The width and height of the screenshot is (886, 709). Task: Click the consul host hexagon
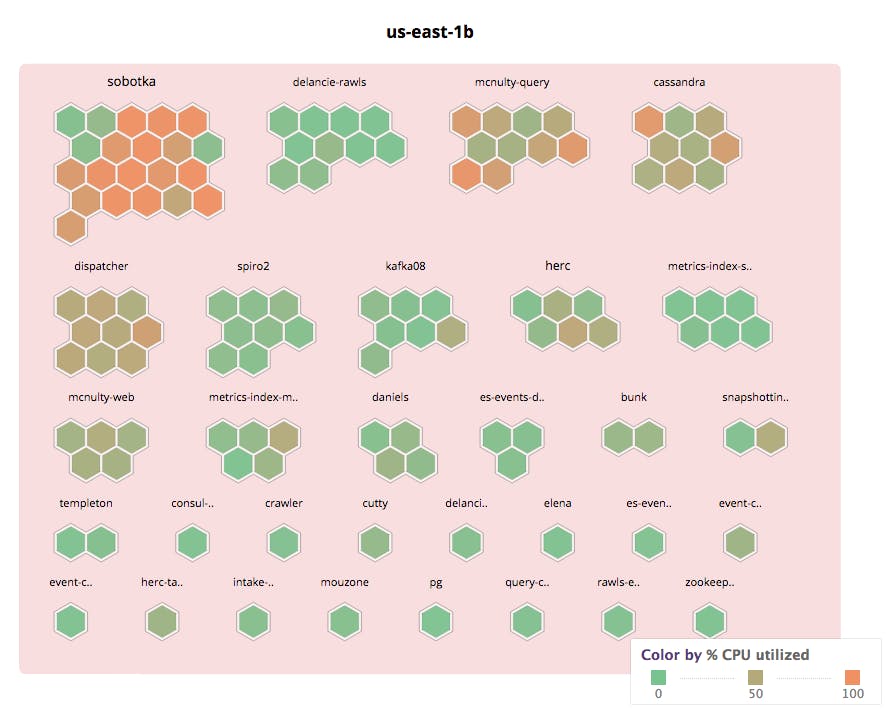tap(192, 543)
